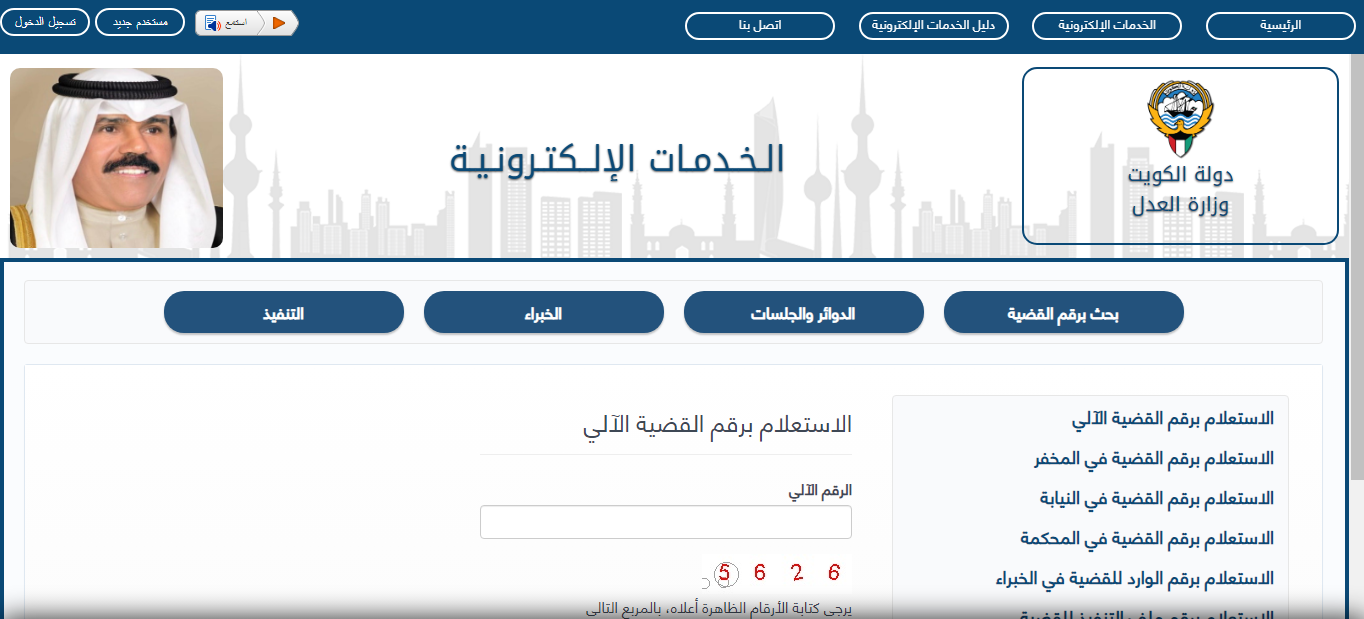Click مستخدم جديد new user button
1364x619 pixels.
click(x=139, y=22)
